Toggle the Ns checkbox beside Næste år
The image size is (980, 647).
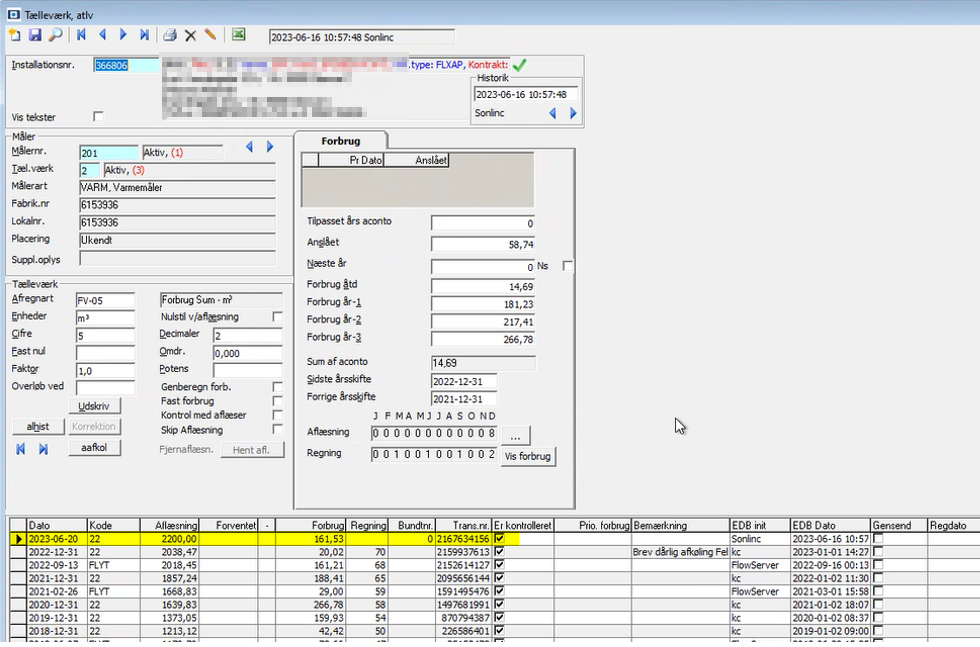568,266
